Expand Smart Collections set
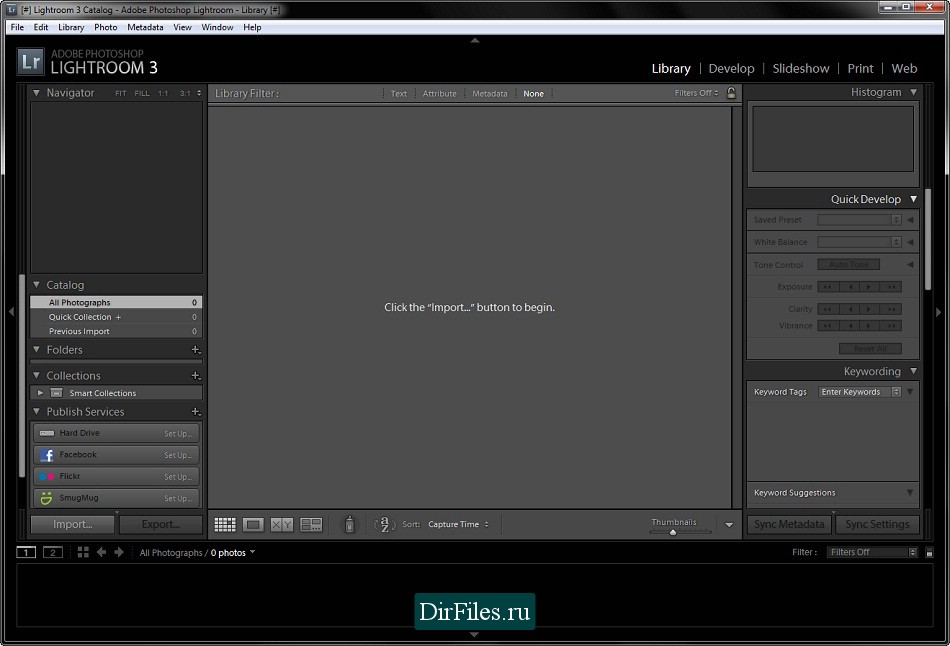The image size is (950, 646). [x=40, y=393]
